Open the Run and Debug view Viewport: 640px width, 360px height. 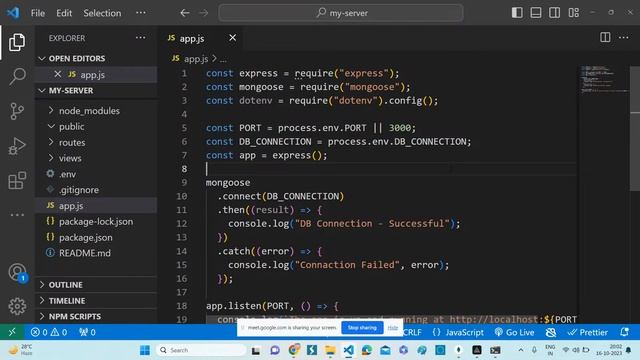[17, 146]
